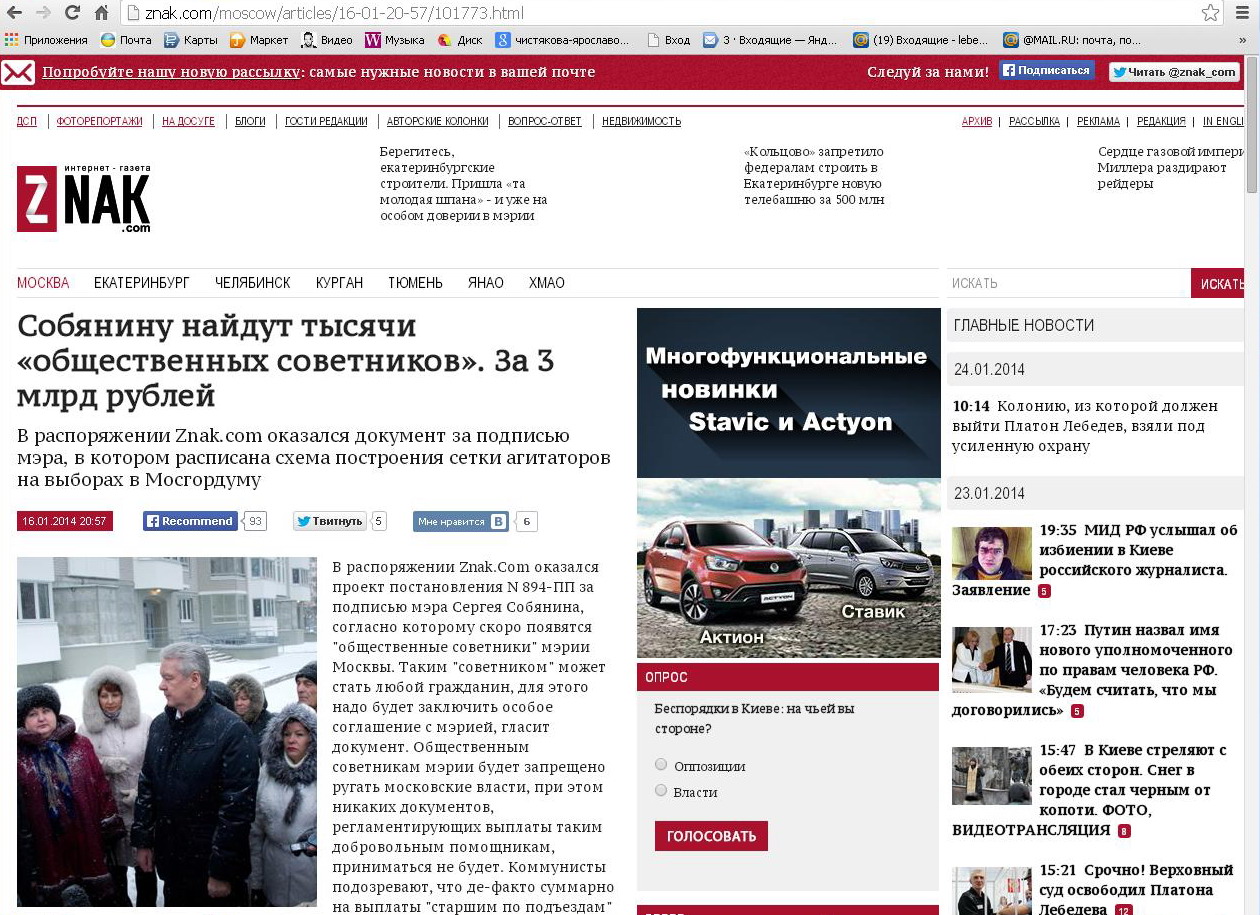
Task: Show more bookmarks with the chevron
Action: pos(1243,40)
